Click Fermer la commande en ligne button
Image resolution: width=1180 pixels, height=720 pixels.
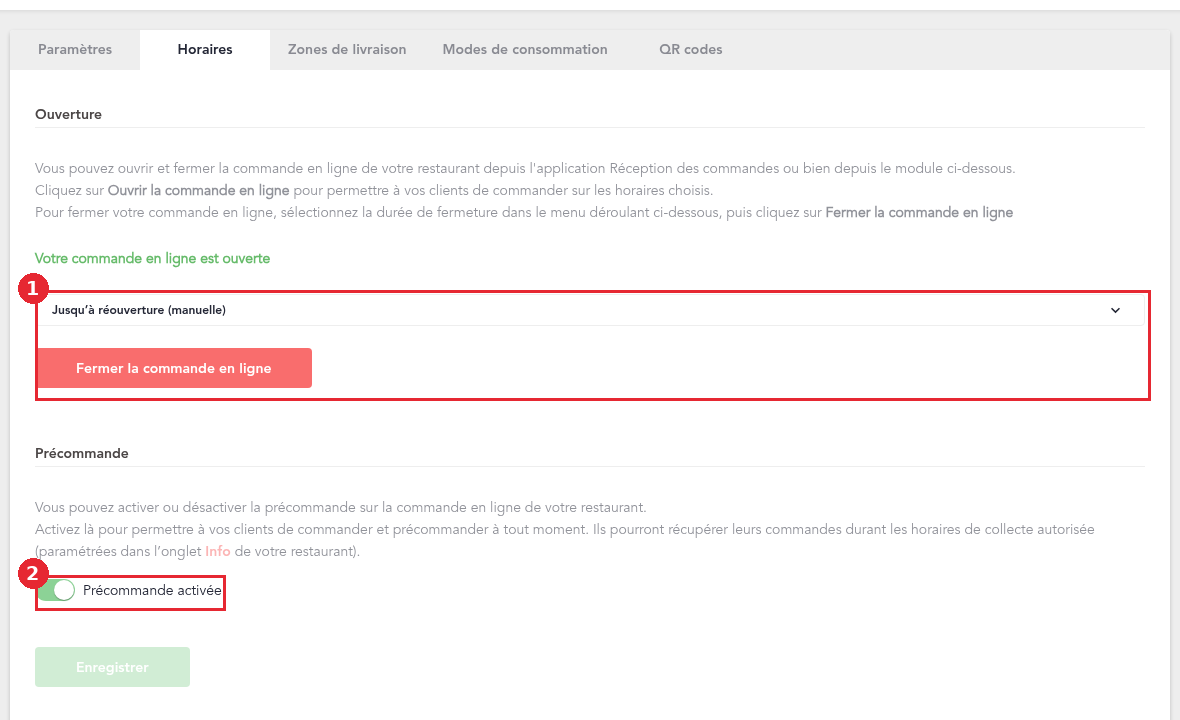[x=174, y=368]
